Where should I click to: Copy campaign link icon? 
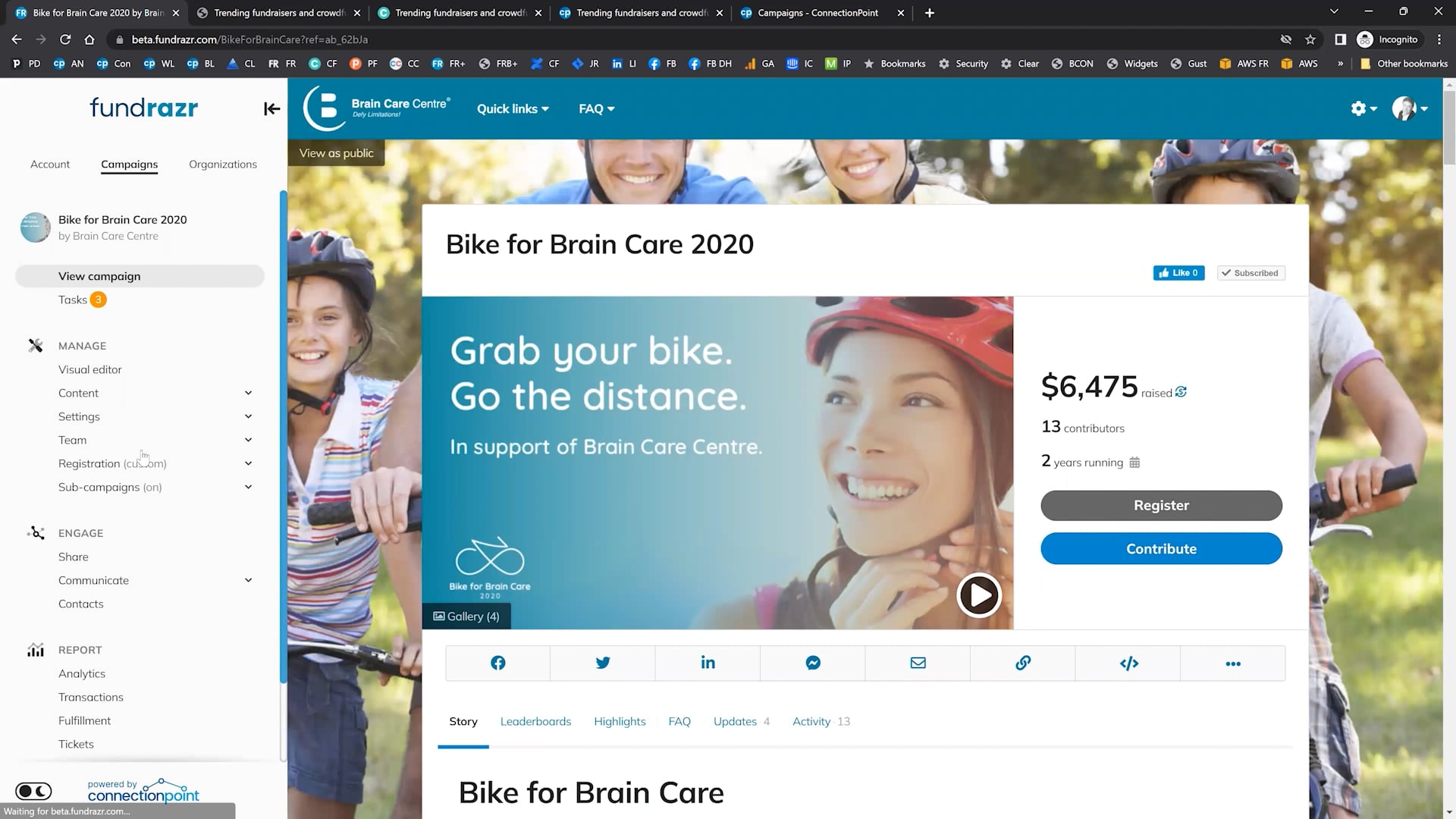(x=1023, y=664)
